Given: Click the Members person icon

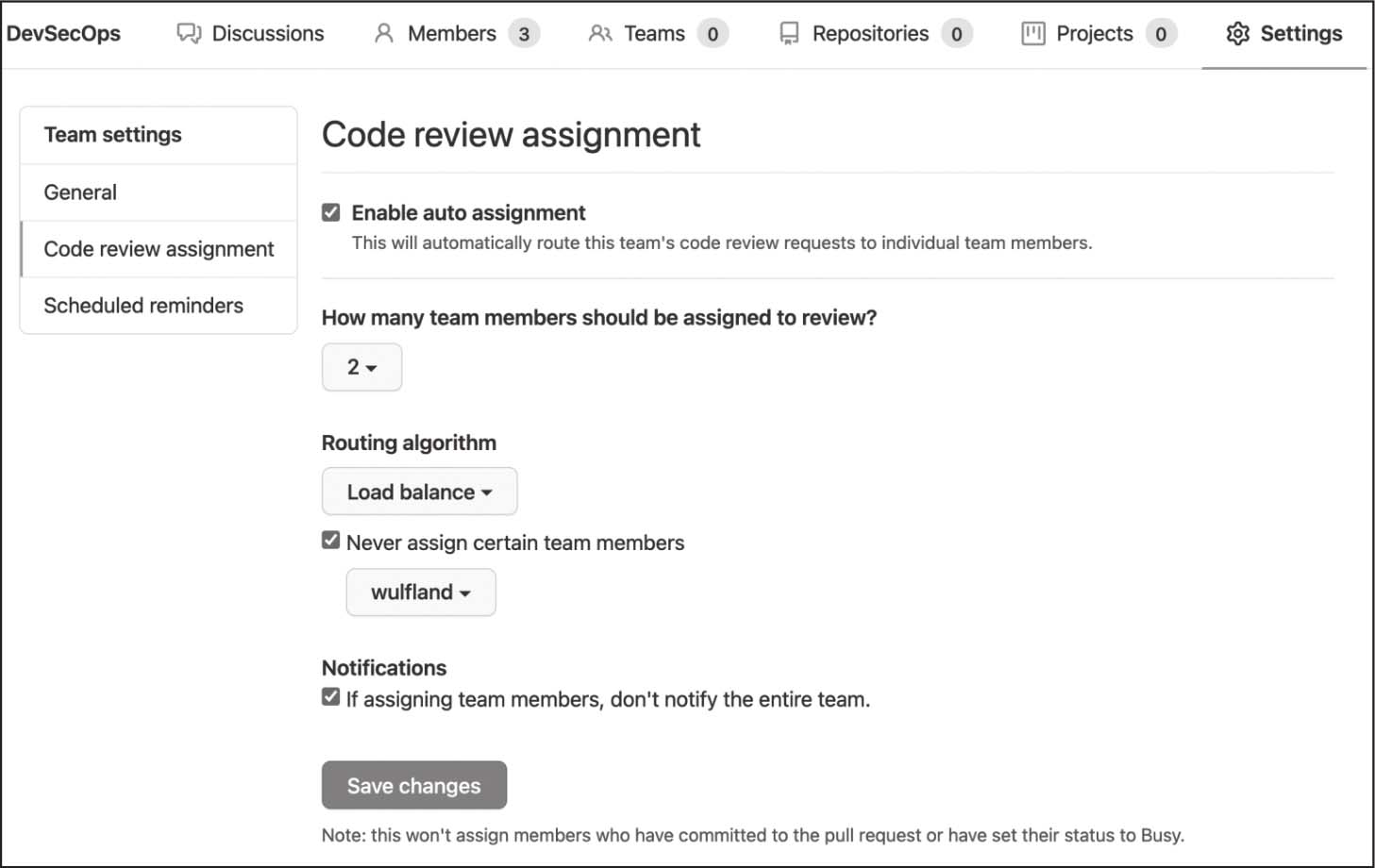Looking at the screenshot, I should click(383, 34).
